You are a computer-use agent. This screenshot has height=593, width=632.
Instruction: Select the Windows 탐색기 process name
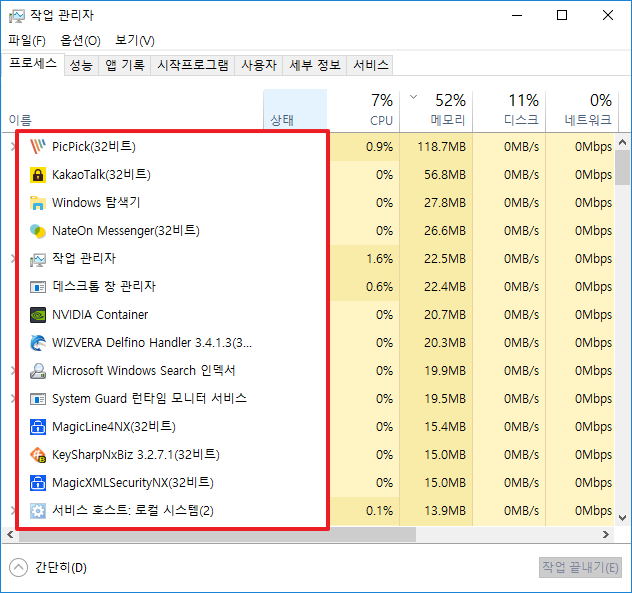coord(96,202)
